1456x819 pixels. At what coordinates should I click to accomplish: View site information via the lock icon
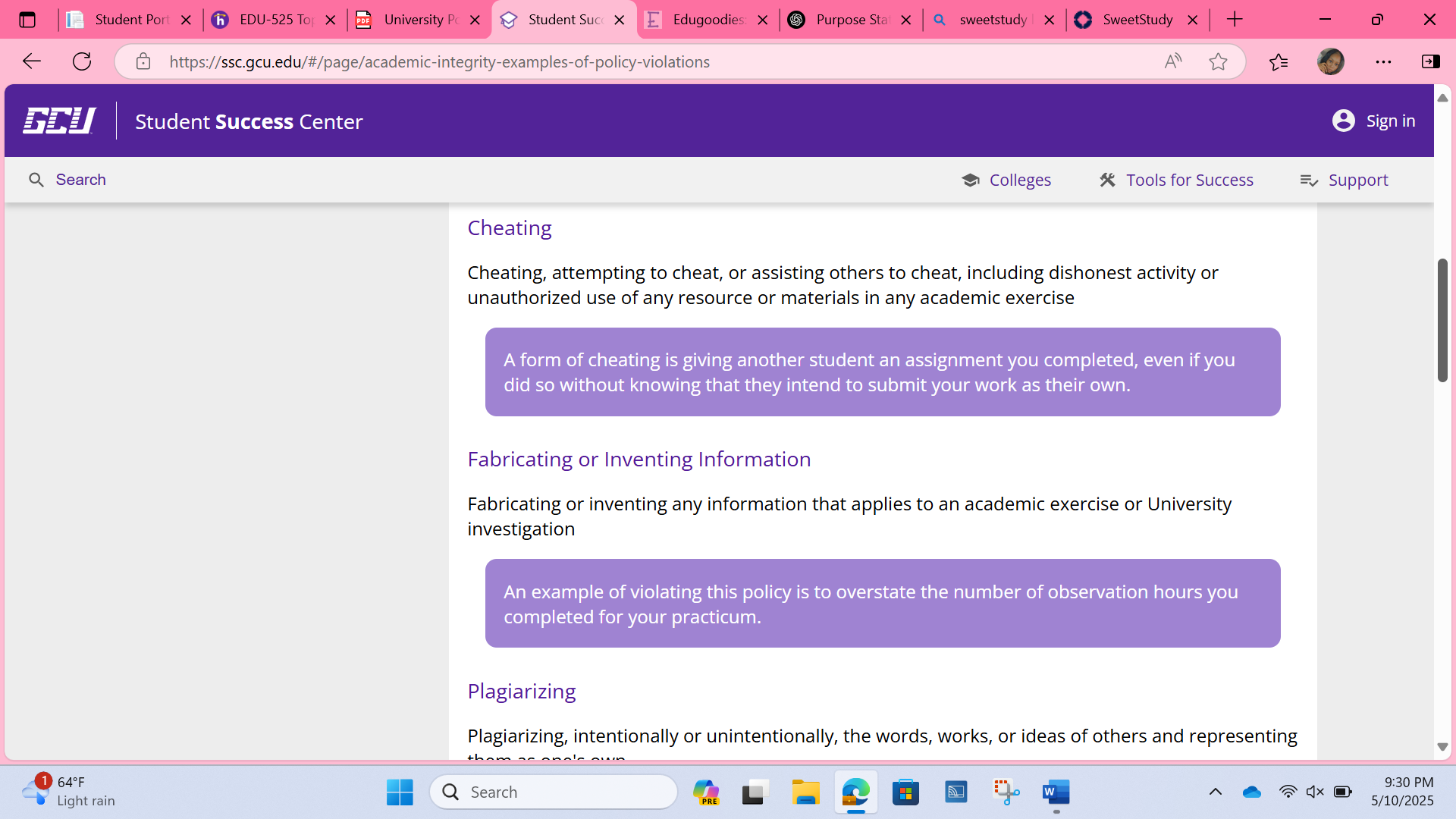pos(143,61)
